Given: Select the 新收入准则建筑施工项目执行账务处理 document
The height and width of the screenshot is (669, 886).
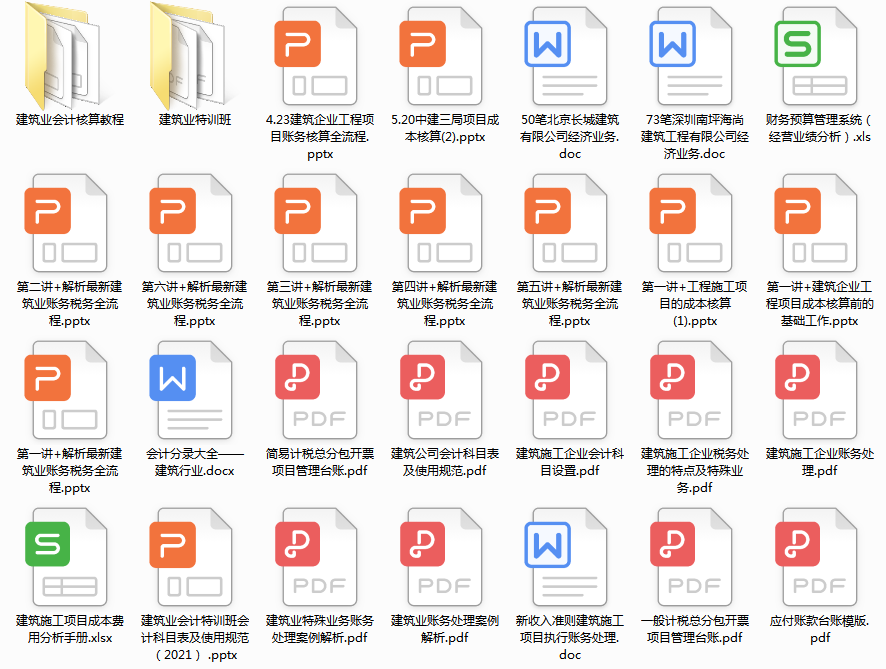Looking at the screenshot, I should 568,557.
